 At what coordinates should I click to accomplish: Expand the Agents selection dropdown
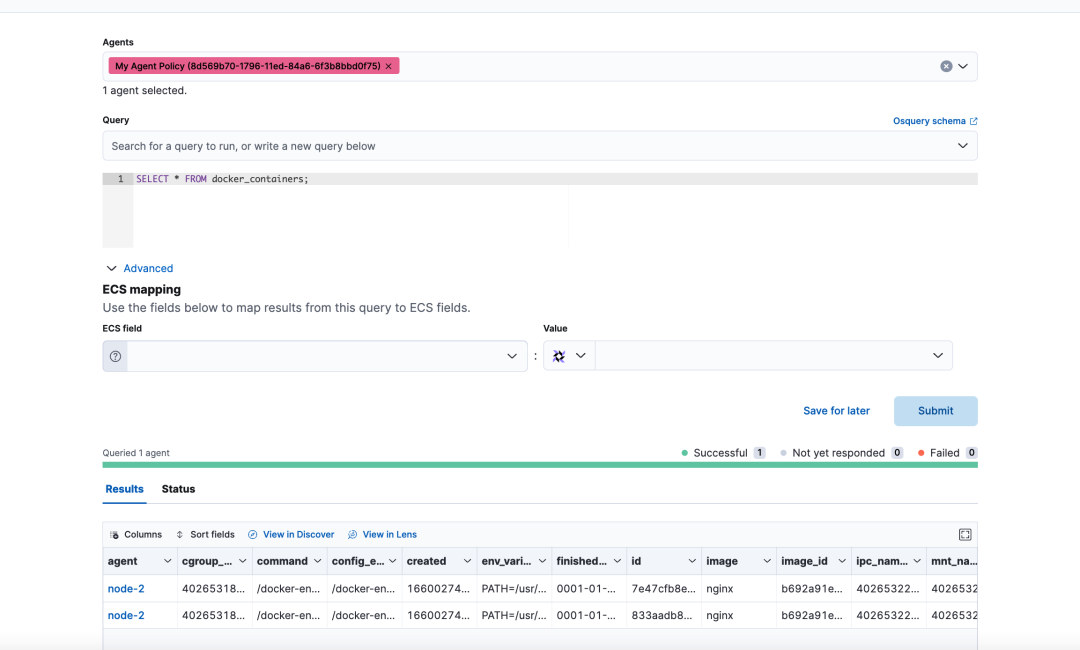pos(963,66)
